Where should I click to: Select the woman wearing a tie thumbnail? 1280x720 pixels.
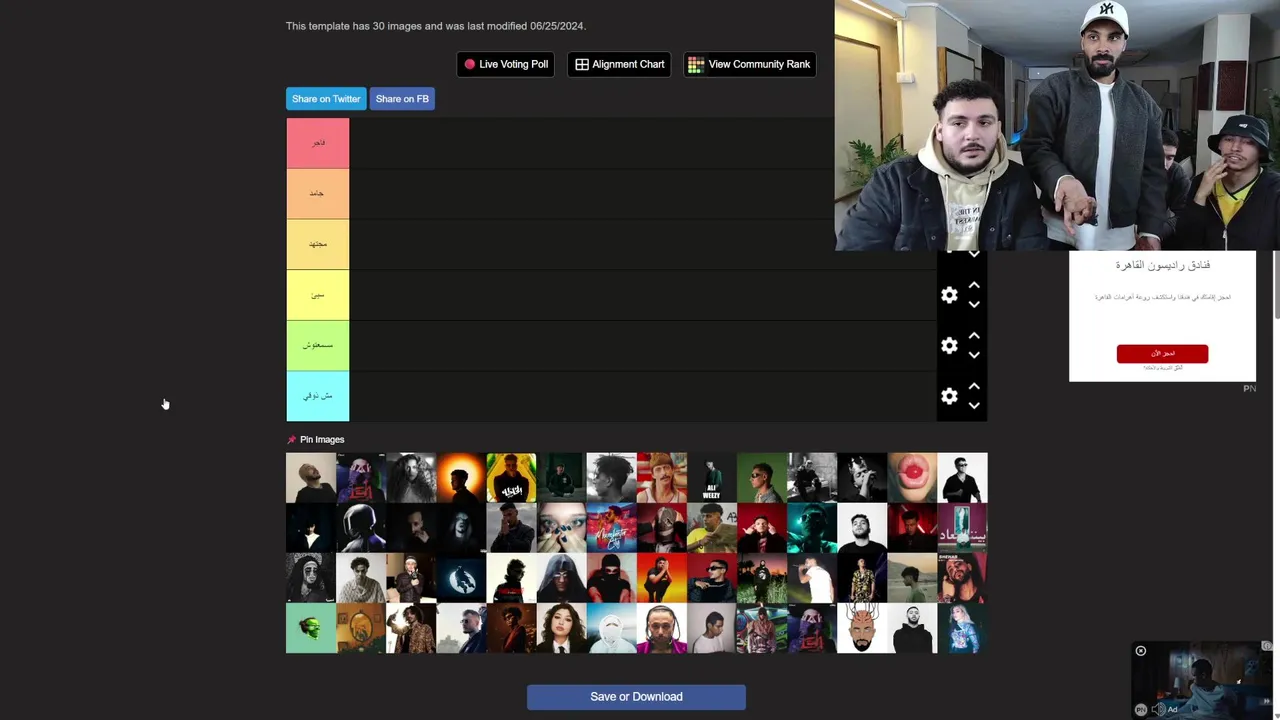coord(561,628)
